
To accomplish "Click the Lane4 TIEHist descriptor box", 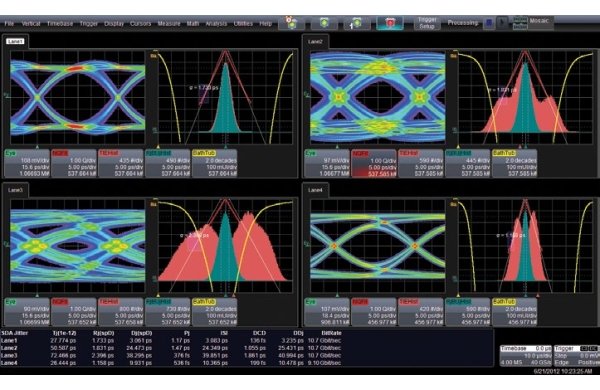I will pyautogui.click(x=421, y=312).
